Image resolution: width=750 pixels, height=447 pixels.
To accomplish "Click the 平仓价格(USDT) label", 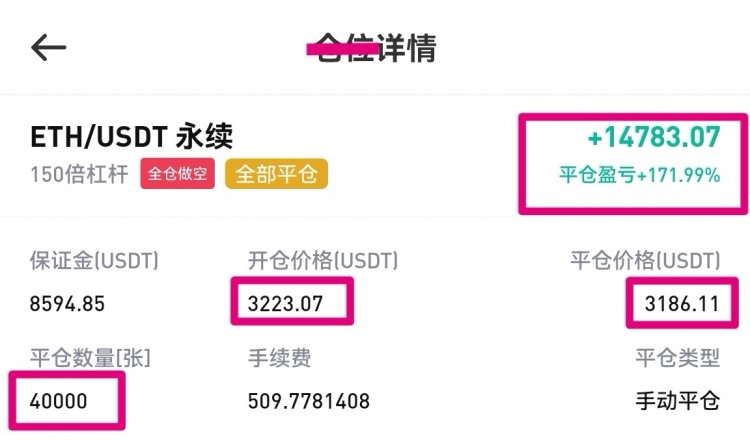I will click(x=645, y=261).
